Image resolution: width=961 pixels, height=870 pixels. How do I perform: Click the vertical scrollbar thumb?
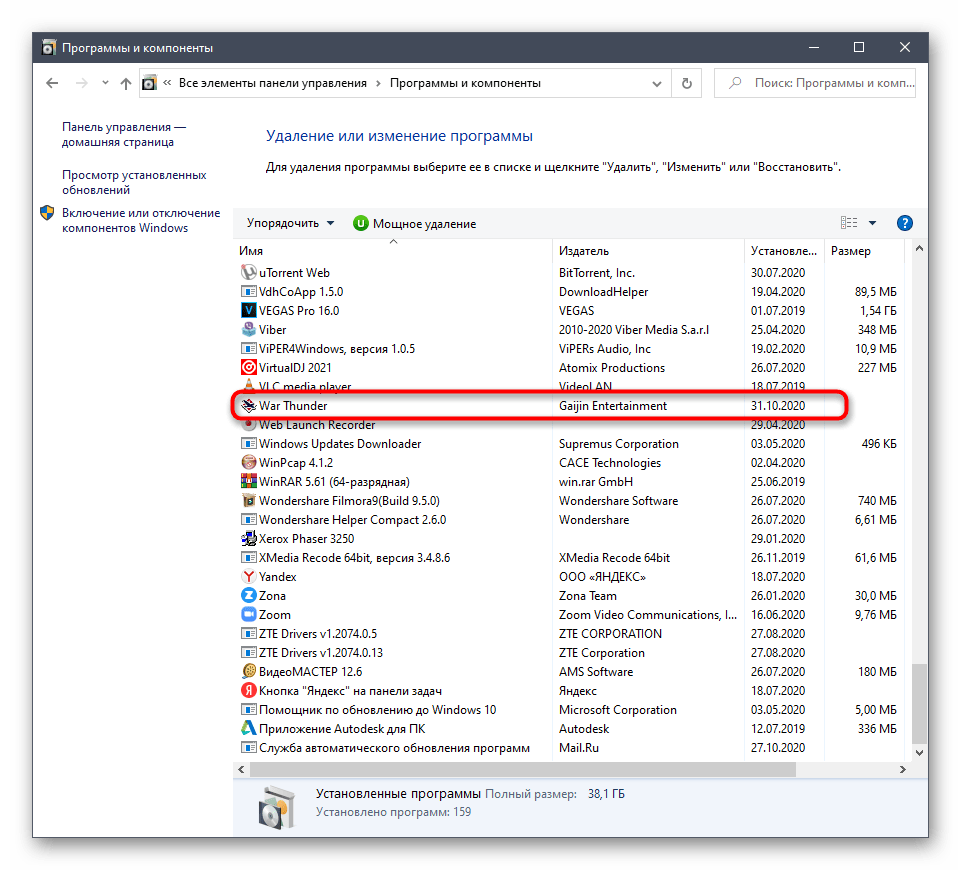point(919,712)
